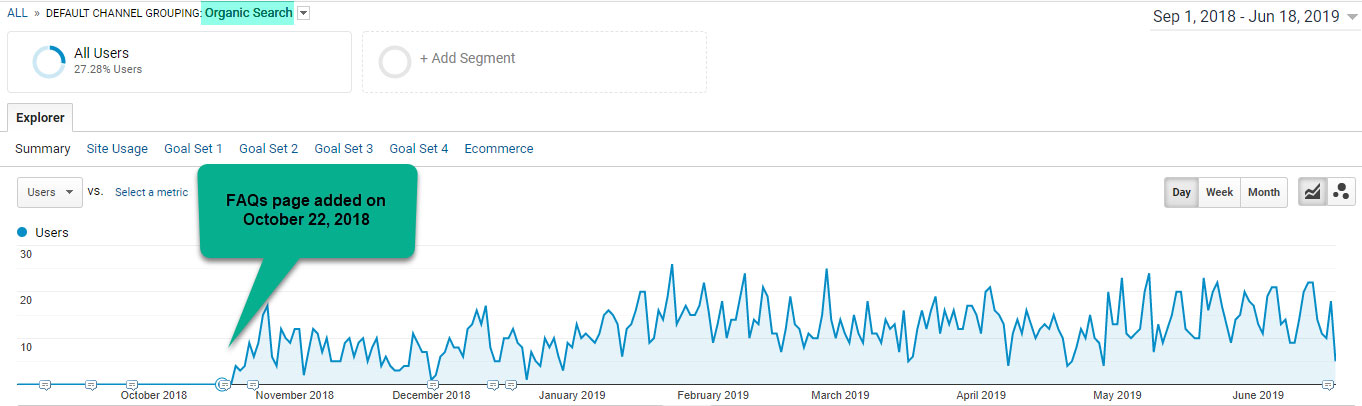Open the Ecommerce sub-tab
This screenshot has height=406, width=1362.
coord(499,149)
